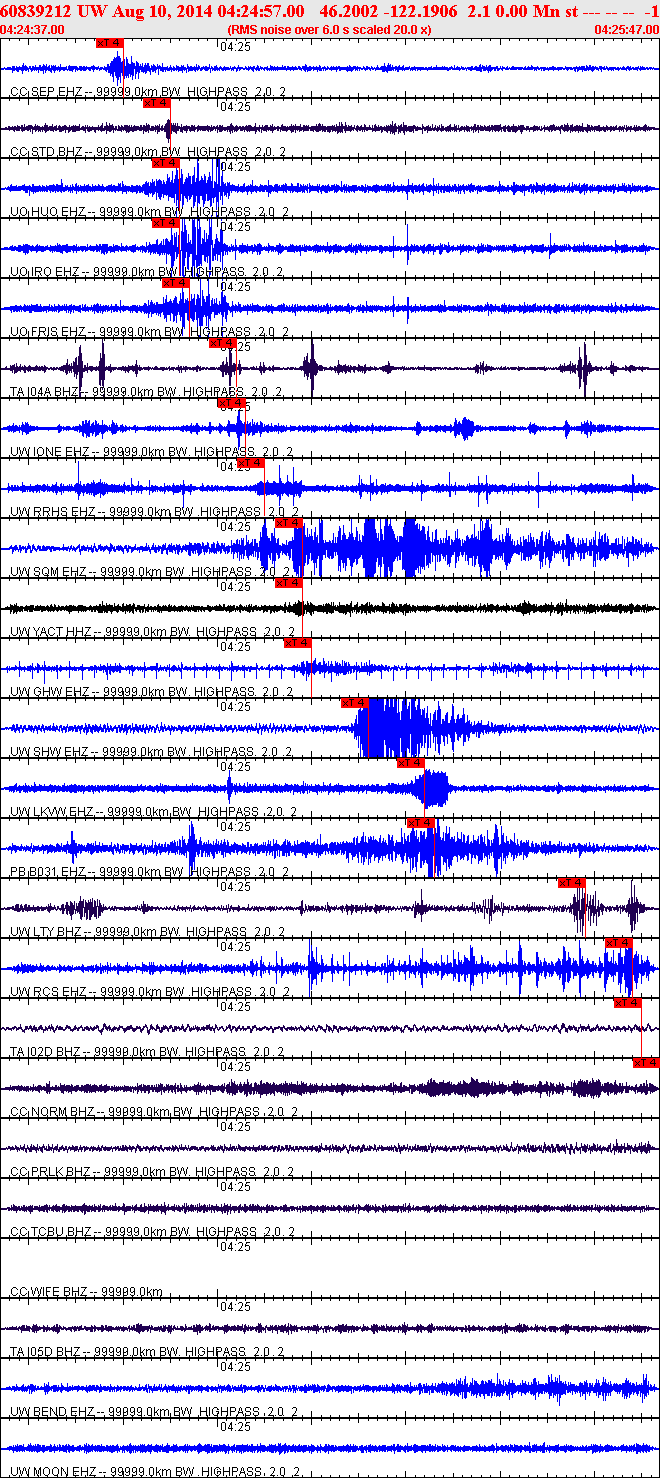Select the red pick flag on the UW RRHS trace
The height and width of the screenshot is (1478, 660).
[x=251, y=463]
